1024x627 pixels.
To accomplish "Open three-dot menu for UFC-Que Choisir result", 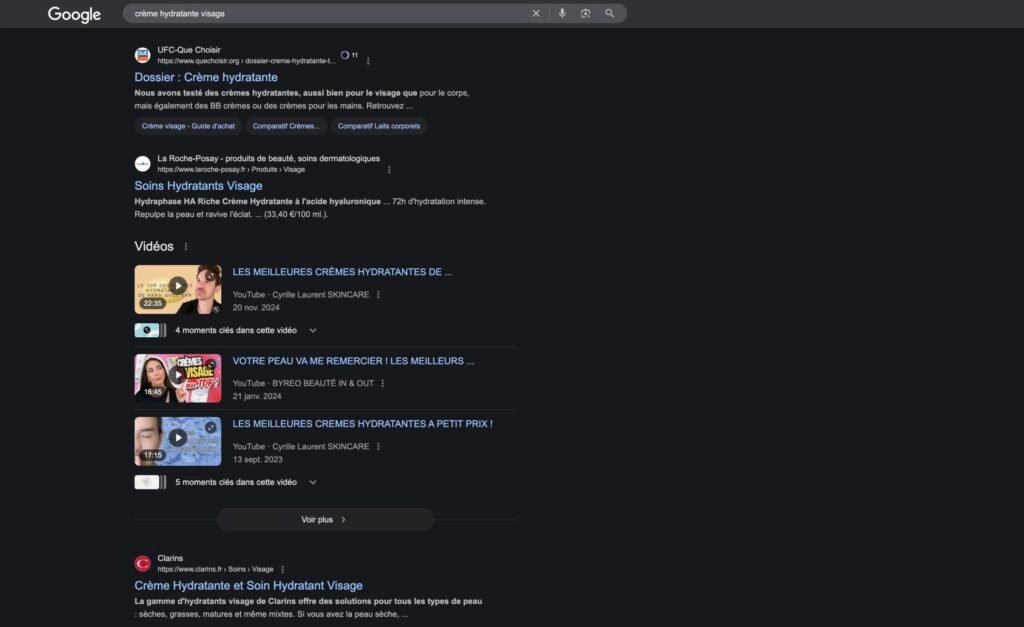I will point(368,61).
